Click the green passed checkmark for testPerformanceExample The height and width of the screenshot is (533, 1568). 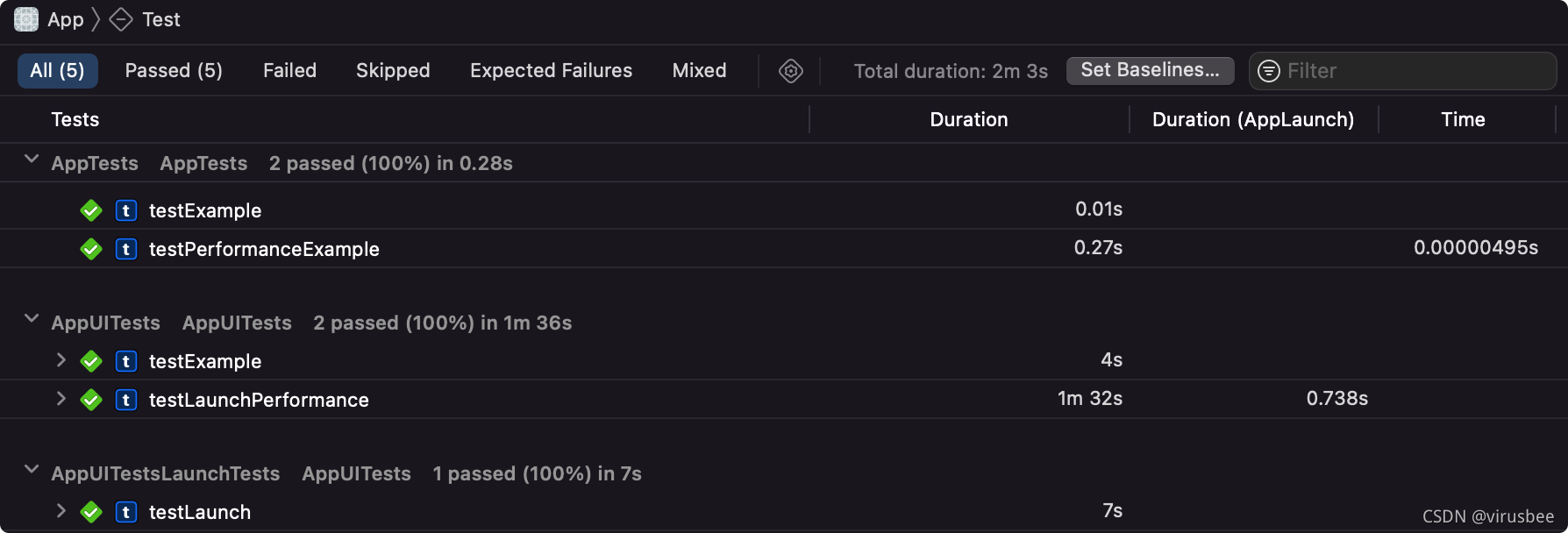[91, 249]
